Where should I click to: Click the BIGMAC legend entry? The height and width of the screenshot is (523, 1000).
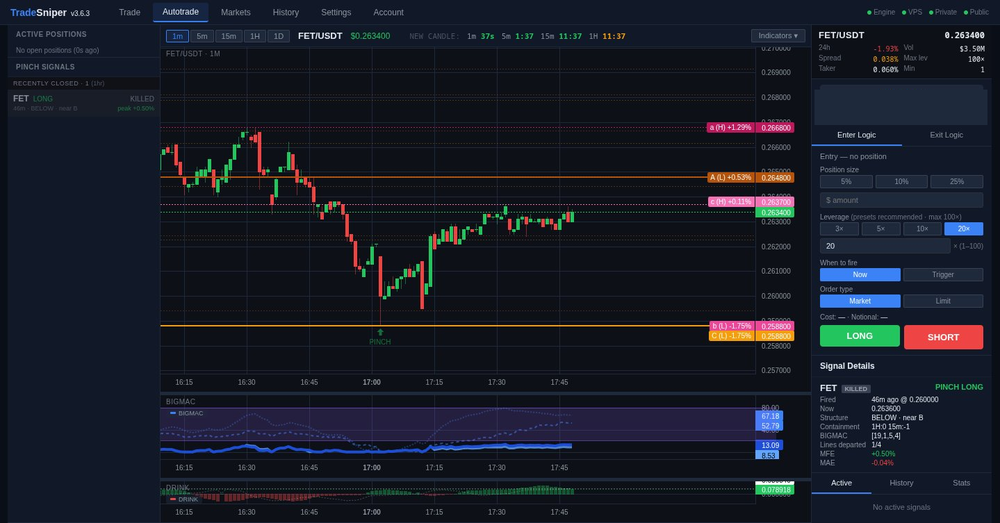click(187, 413)
